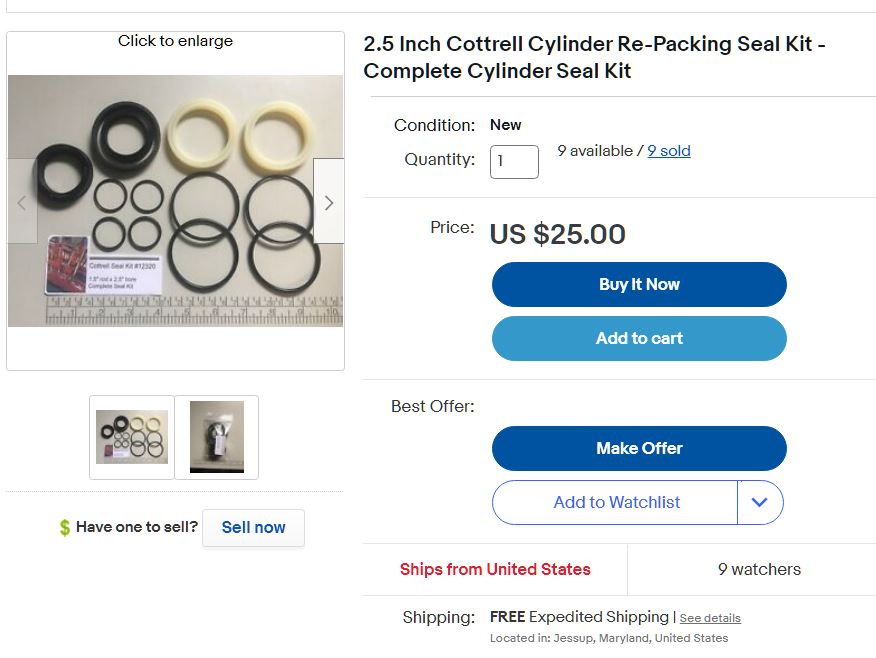Click the US $25.00 price
Viewport: 876px width, 658px height.
click(x=557, y=235)
